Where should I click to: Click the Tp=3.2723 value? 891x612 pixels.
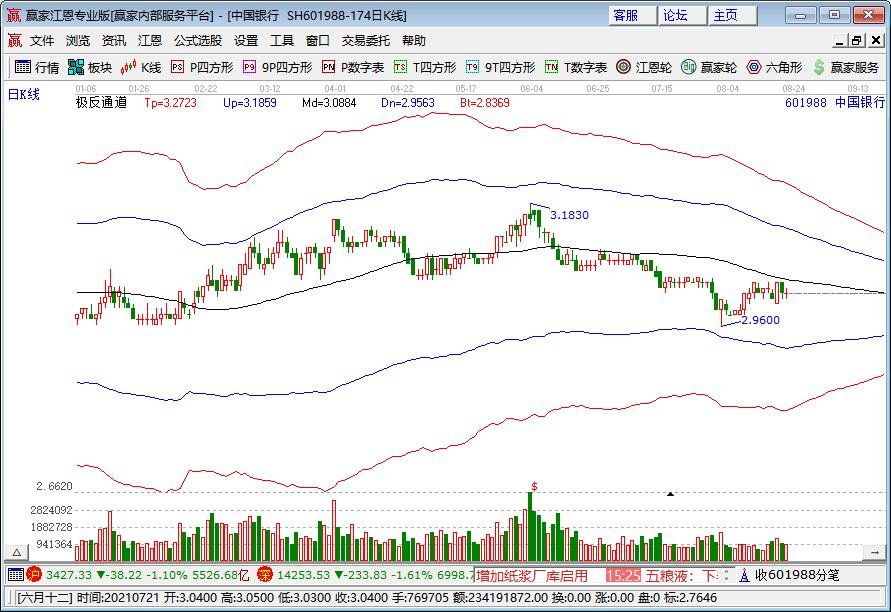pyautogui.click(x=170, y=103)
